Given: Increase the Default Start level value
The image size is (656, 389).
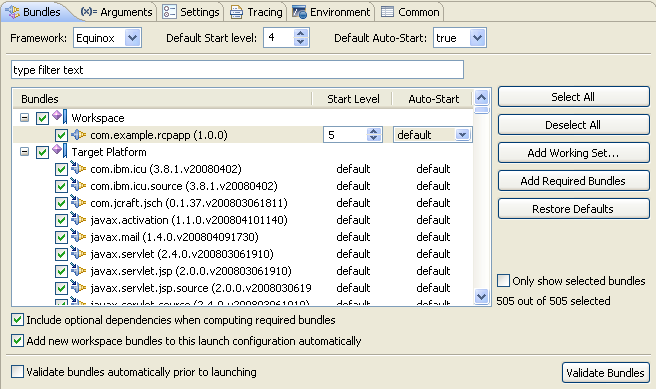Looking at the screenshot, I should pyautogui.click(x=300, y=33).
